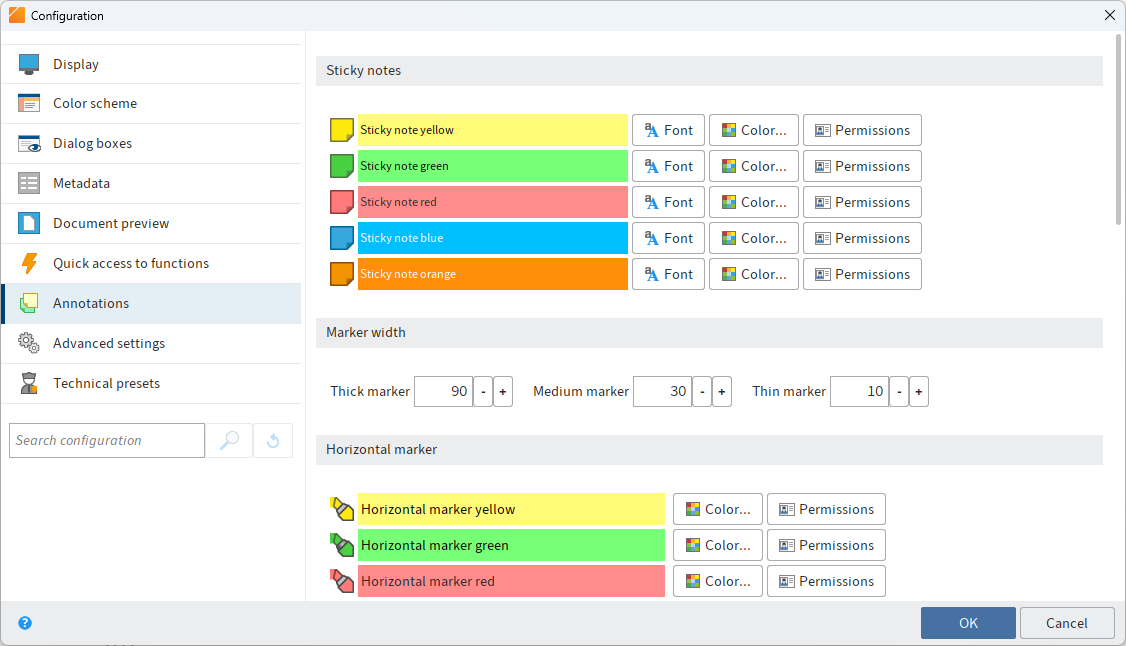The image size is (1126, 646).
Task: Click the help question mark icon
Action: (24, 623)
